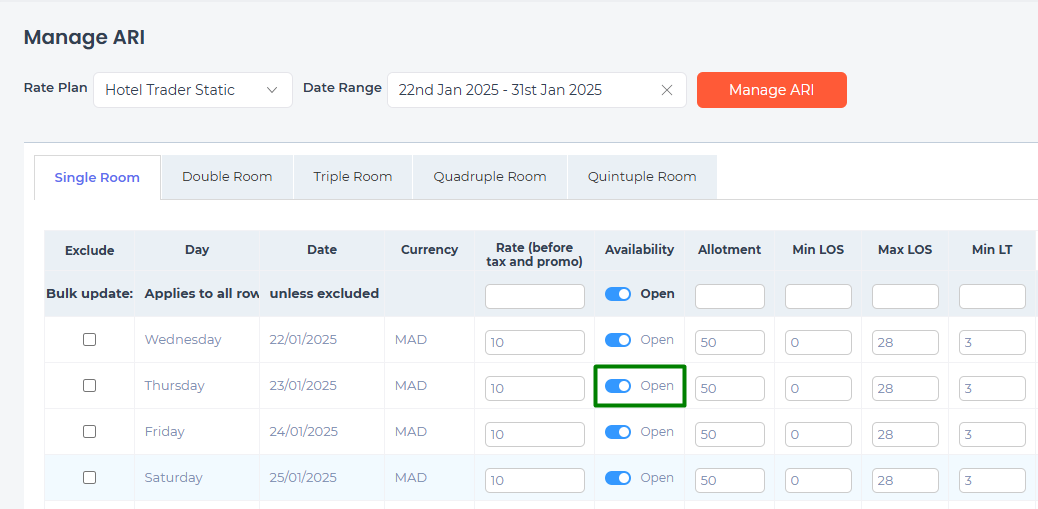Select the Single Room tab
Screen dimensions: 1038x509
97,178
